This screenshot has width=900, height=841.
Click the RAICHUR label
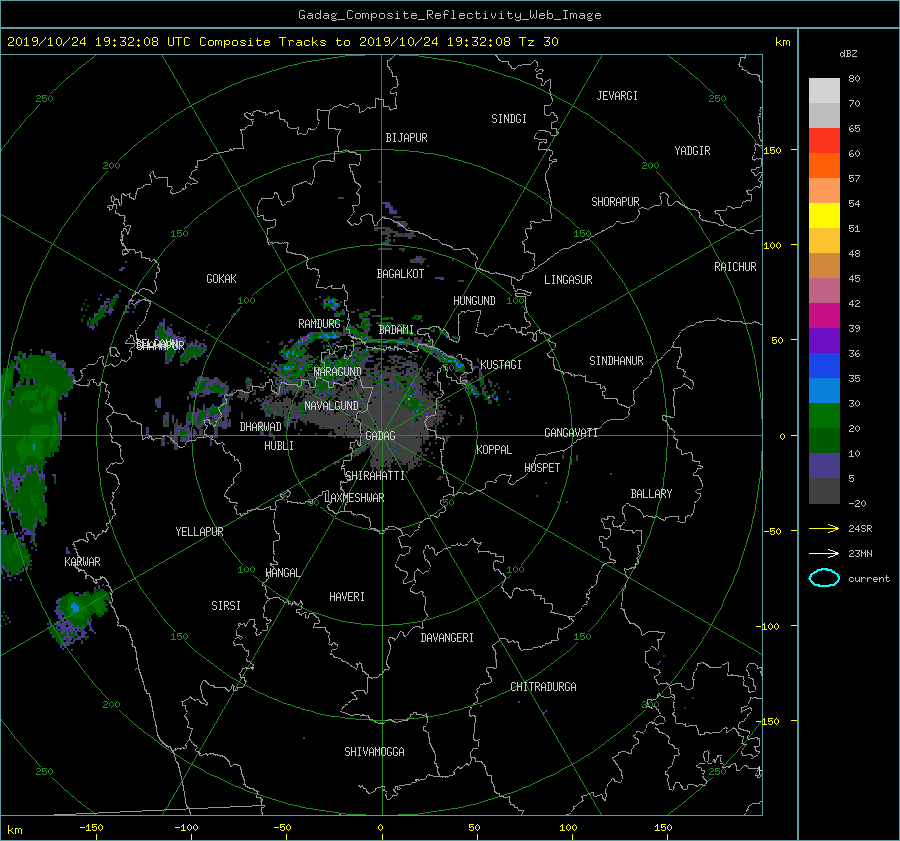735,267
